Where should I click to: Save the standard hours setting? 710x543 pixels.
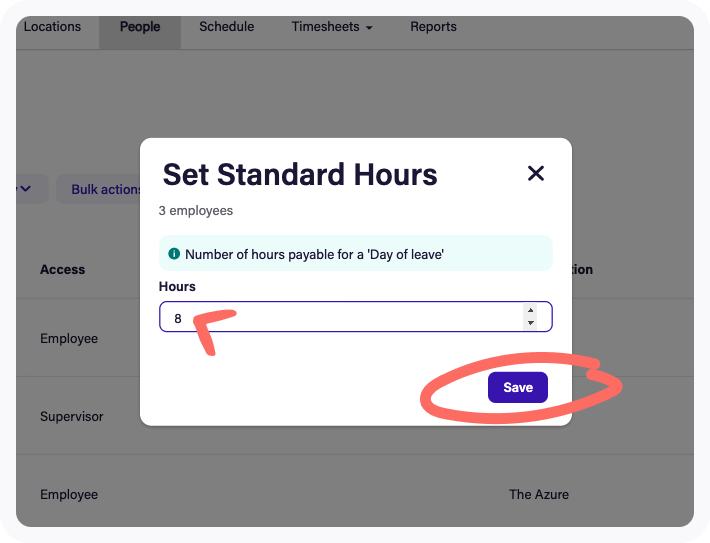point(517,387)
